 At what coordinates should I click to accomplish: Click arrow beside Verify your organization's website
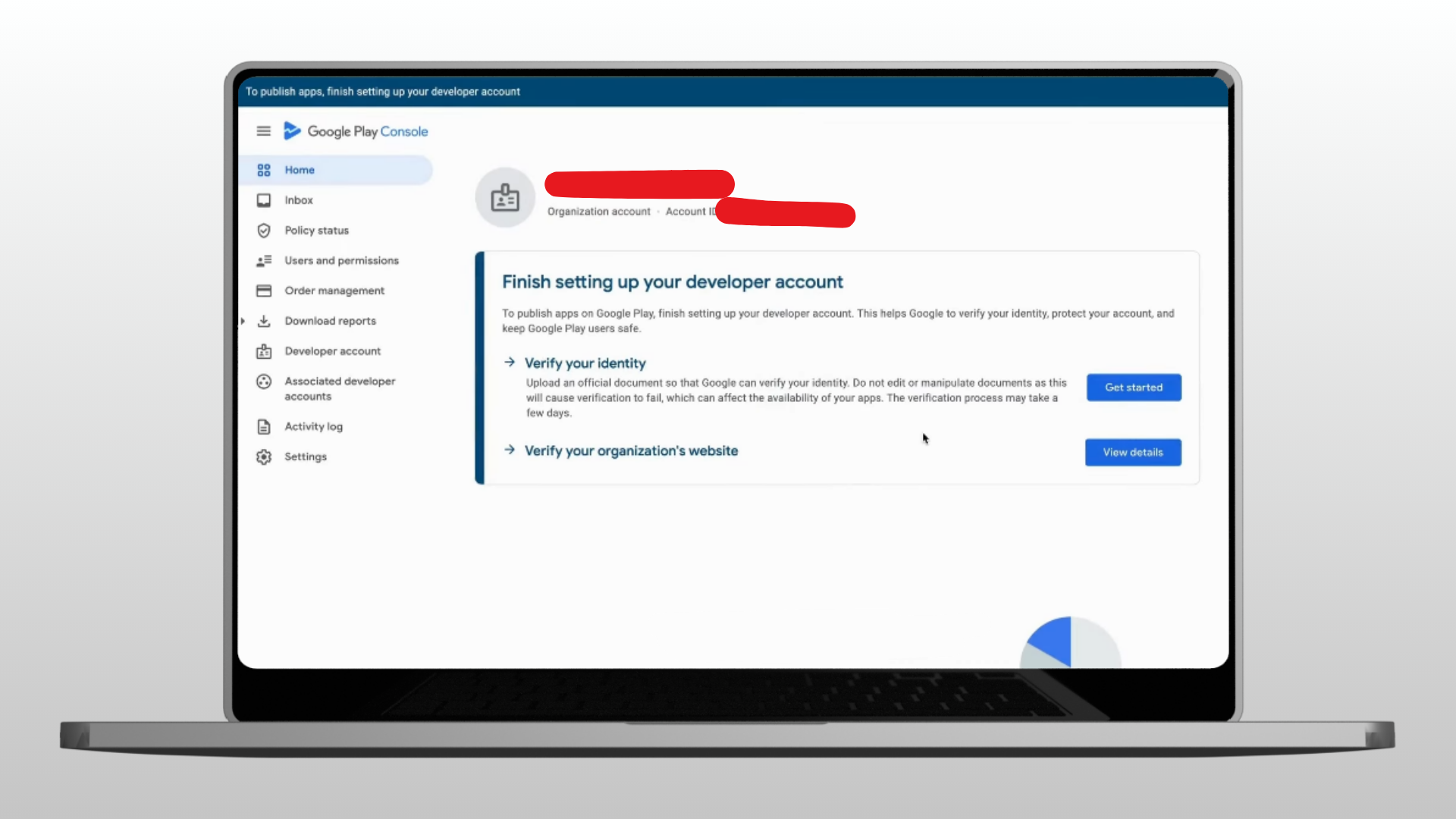click(x=510, y=450)
